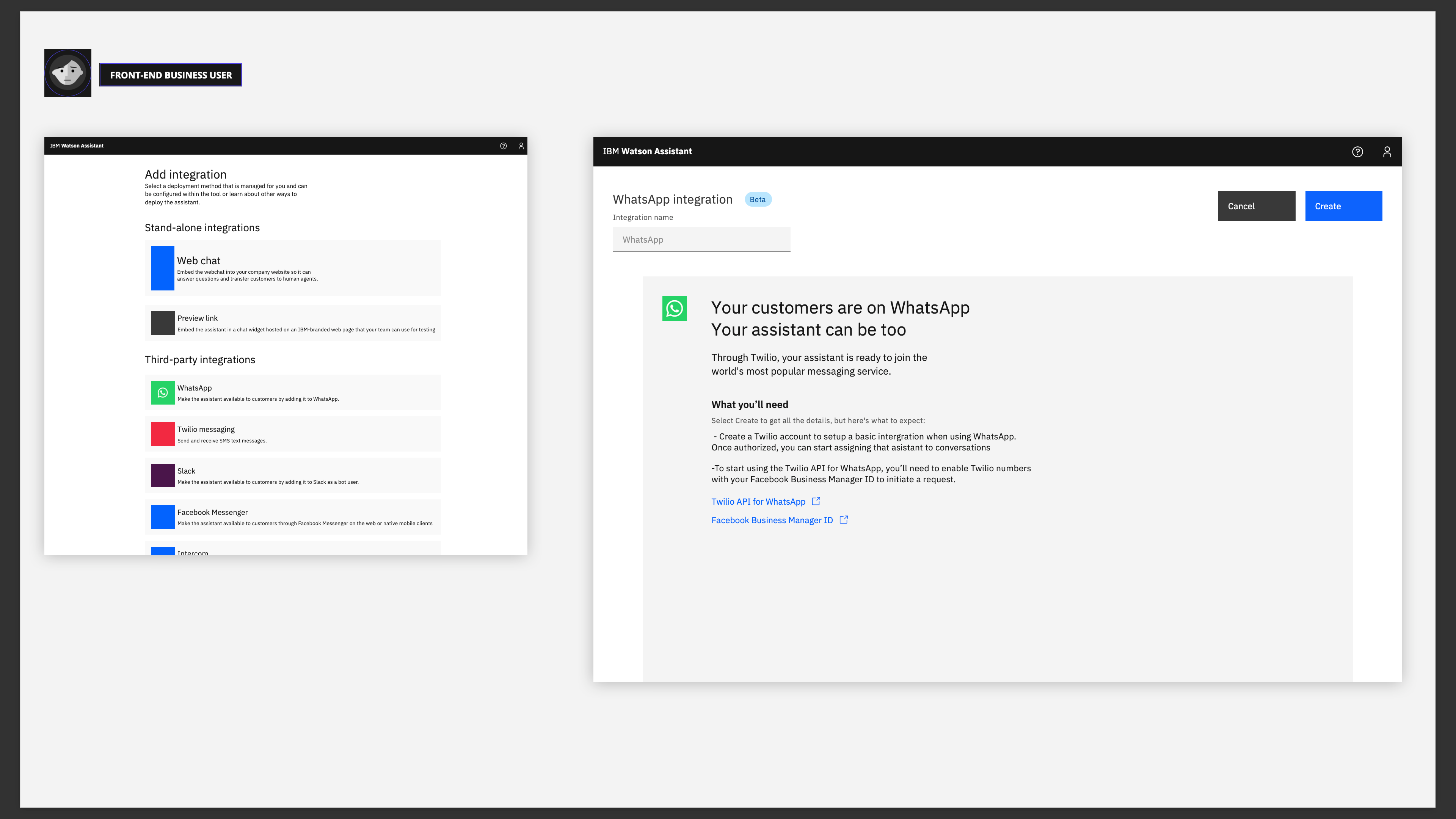This screenshot has height=819, width=1456.
Task: Click the What you'll need heading
Action: click(750, 405)
